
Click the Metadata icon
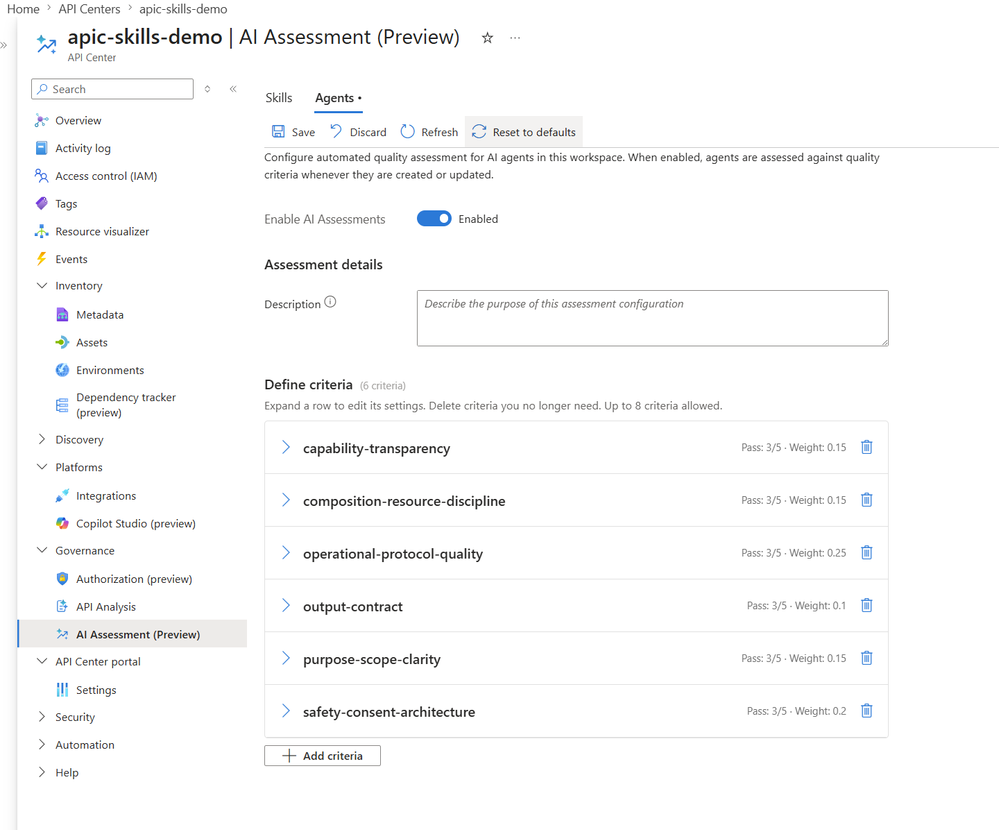click(x=62, y=315)
